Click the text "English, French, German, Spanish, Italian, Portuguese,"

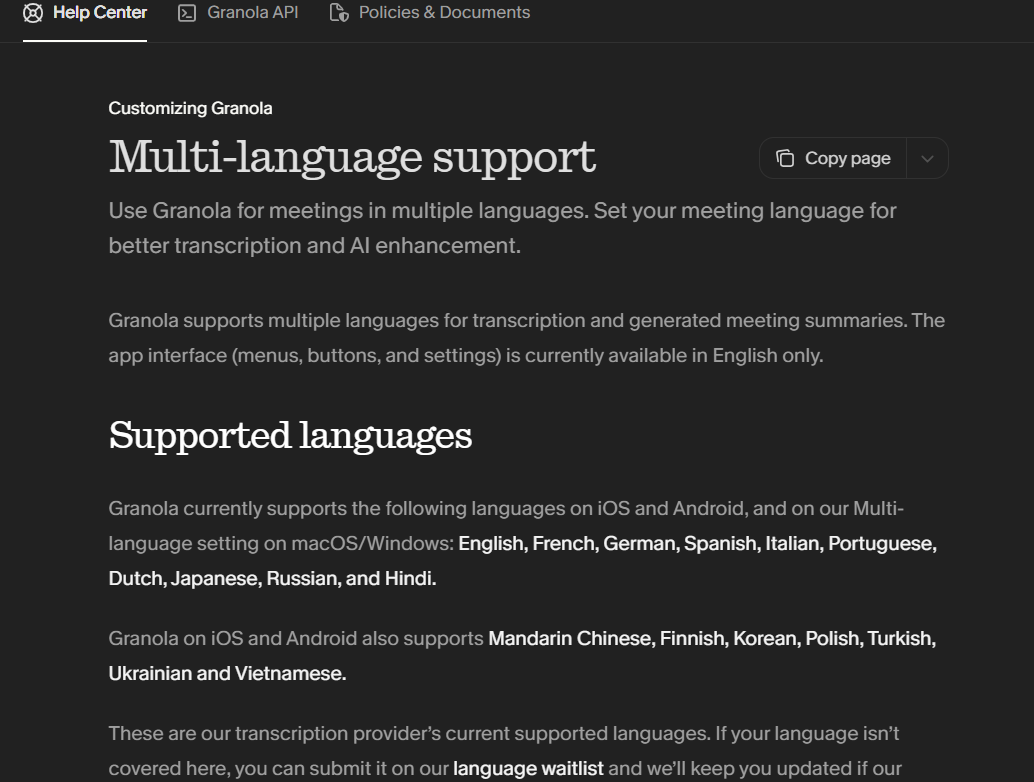click(698, 543)
